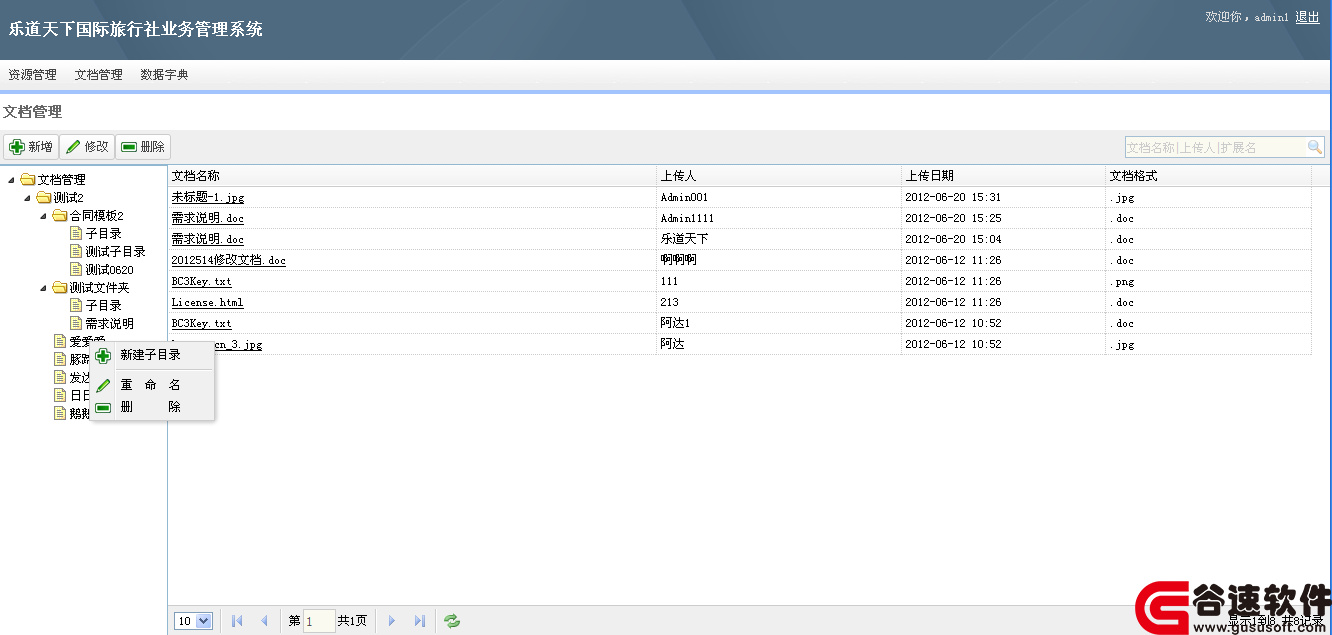Open 需求说明.doc uploaded by 乐道天下
Viewport: 1332px width, 635px height.
click(207, 239)
